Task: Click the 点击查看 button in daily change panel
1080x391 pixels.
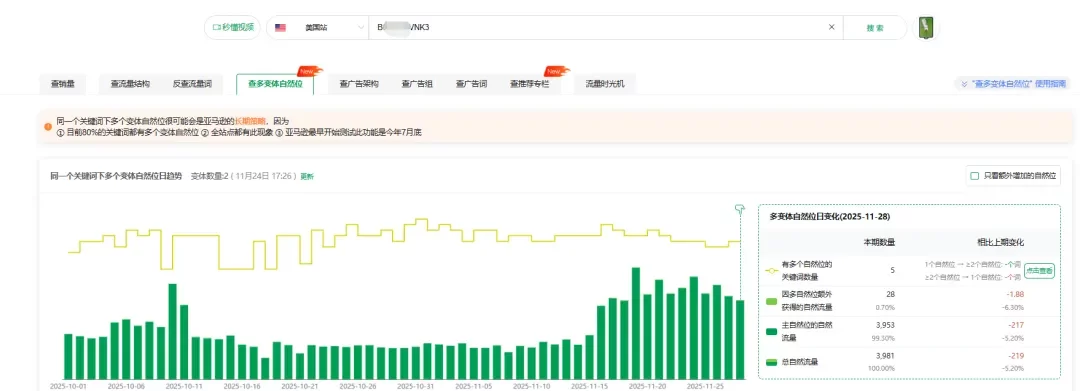Action: point(1039,271)
